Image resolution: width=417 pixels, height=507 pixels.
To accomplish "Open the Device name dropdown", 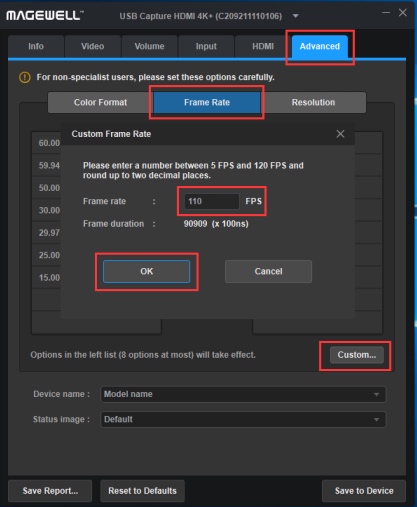I will click(x=243, y=394).
